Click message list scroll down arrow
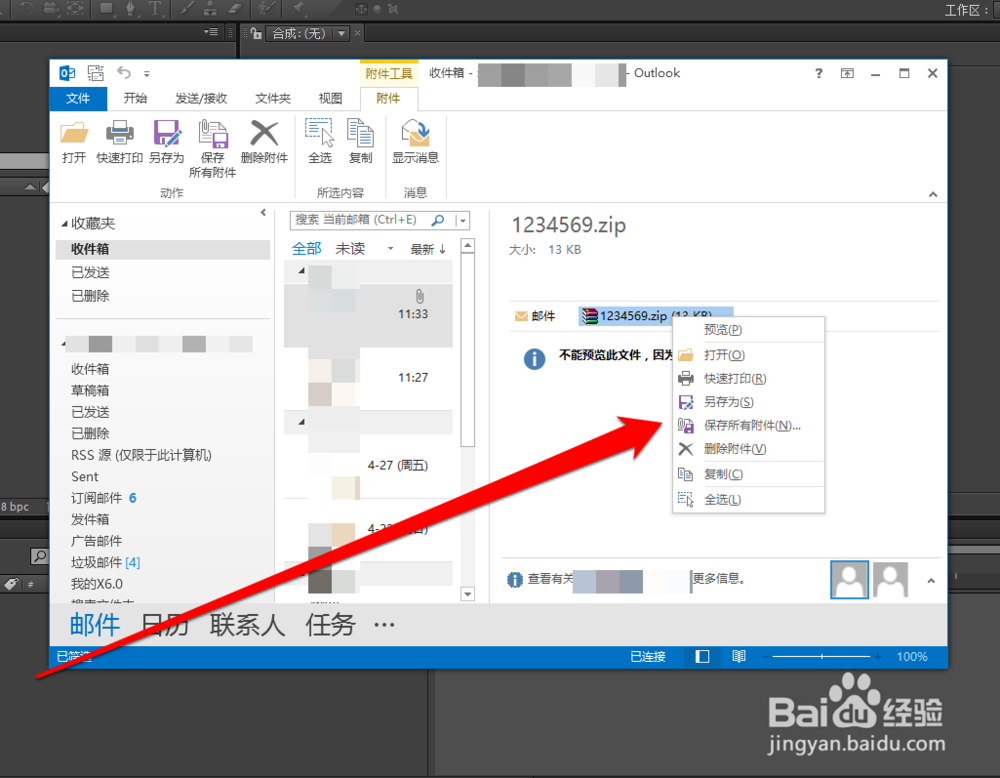Viewport: 1000px width, 778px height. pos(467,594)
